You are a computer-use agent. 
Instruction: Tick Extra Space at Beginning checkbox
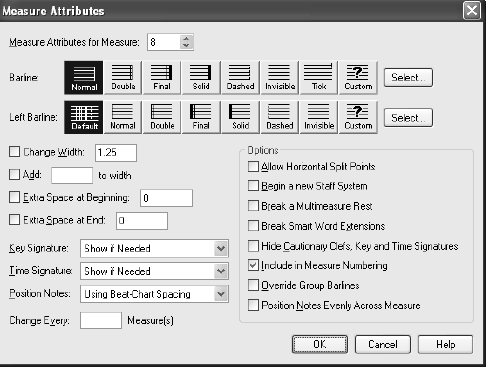14,197
